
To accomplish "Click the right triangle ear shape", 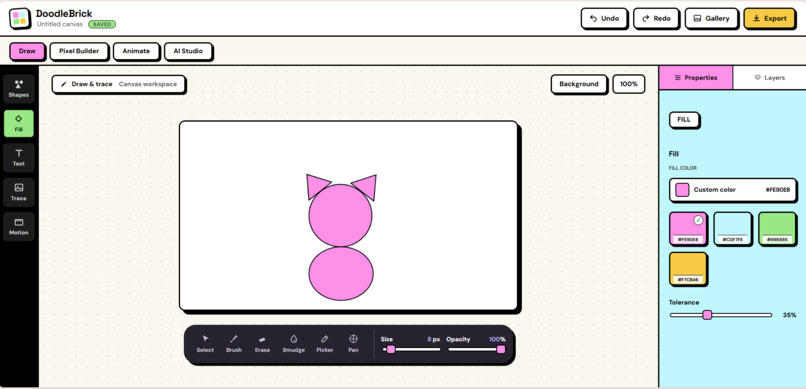I will tap(367, 186).
